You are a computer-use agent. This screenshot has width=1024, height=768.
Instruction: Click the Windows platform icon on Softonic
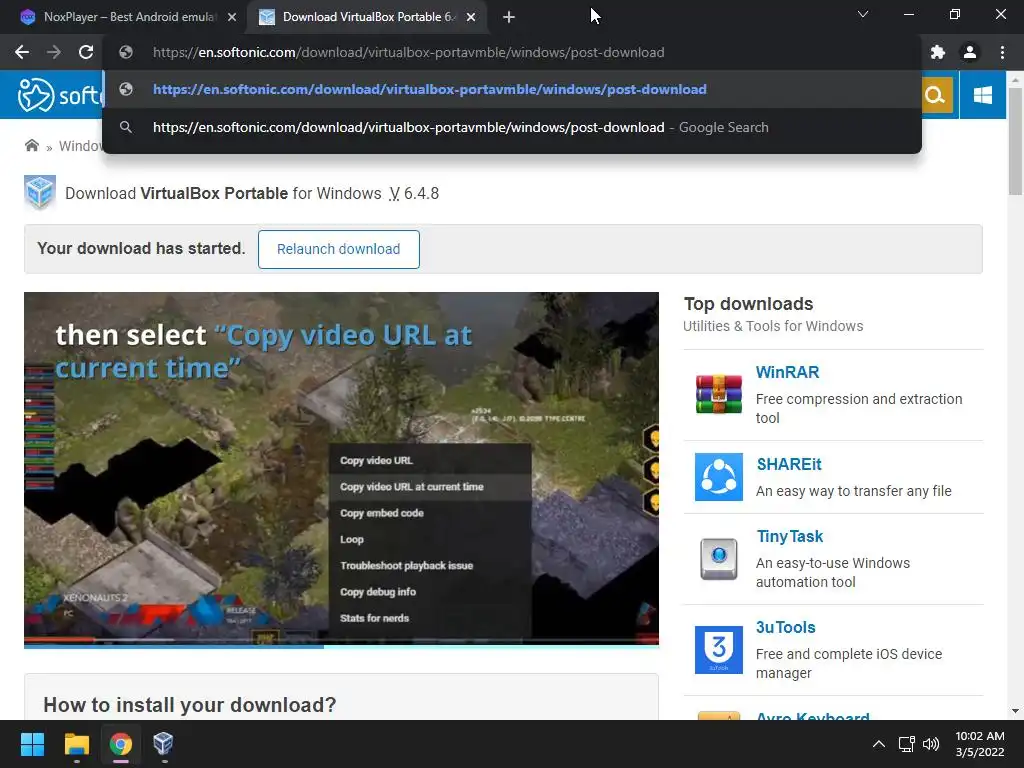tap(982, 95)
